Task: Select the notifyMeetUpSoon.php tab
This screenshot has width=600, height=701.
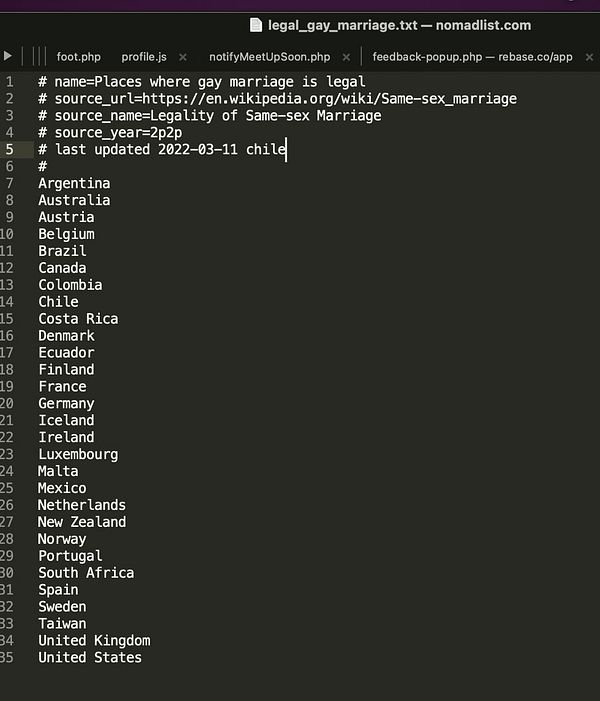Action: tap(270, 57)
